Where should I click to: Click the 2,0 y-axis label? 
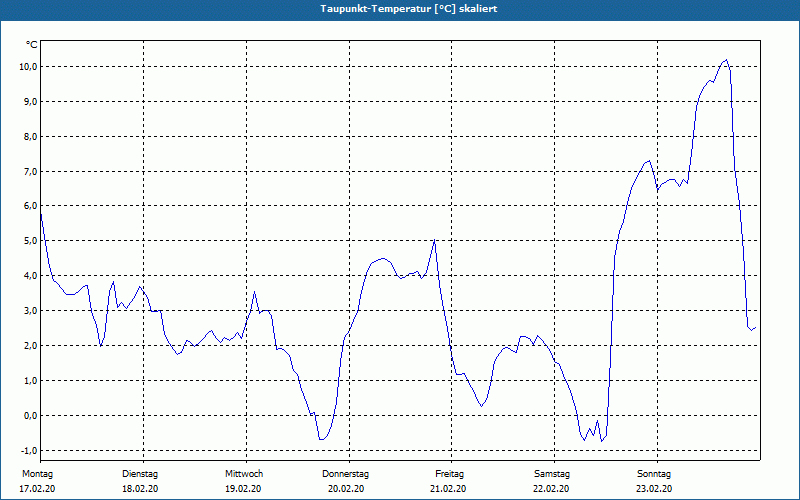30,345
